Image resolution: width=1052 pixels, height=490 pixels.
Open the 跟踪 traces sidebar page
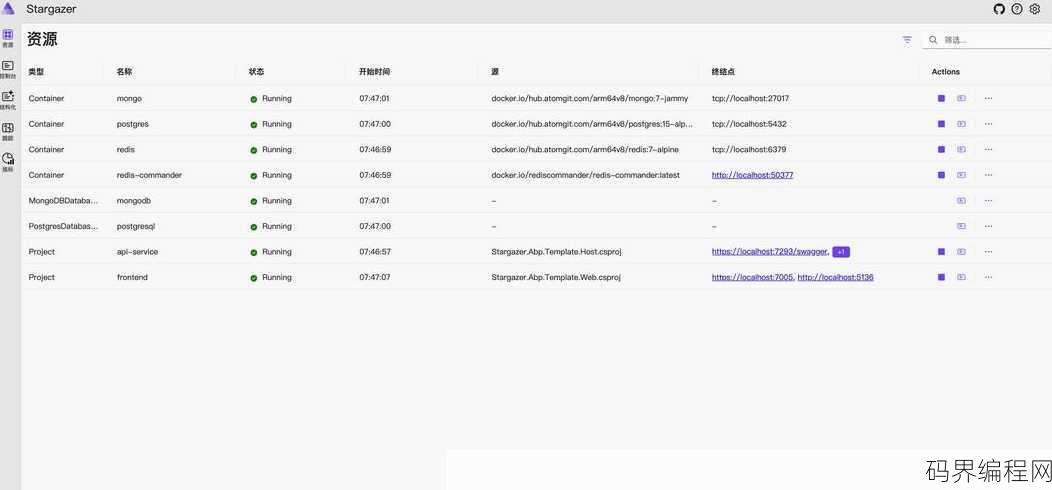(8, 131)
